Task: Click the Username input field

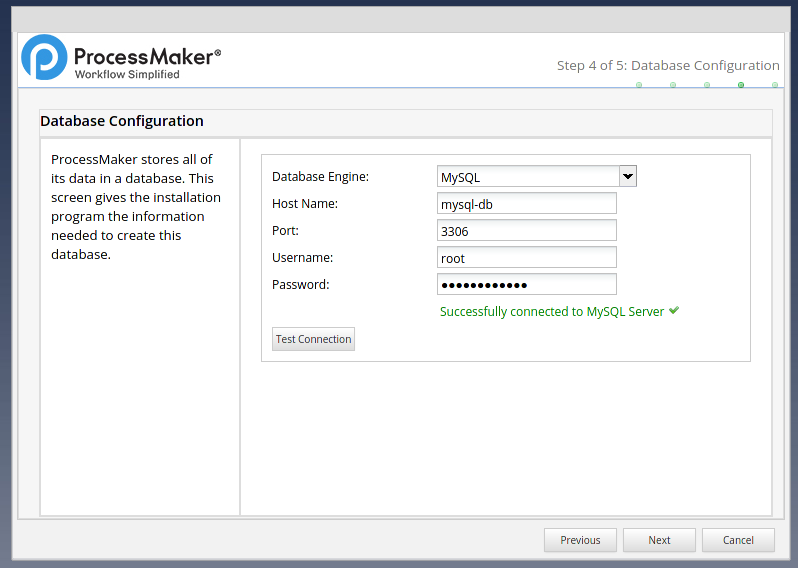Action: (x=527, y=258)
